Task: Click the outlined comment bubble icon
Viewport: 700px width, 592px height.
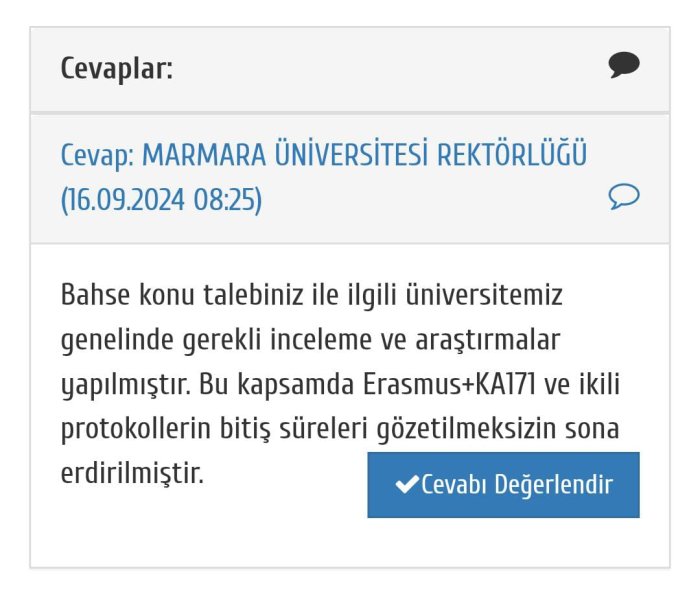Action: 623,197
